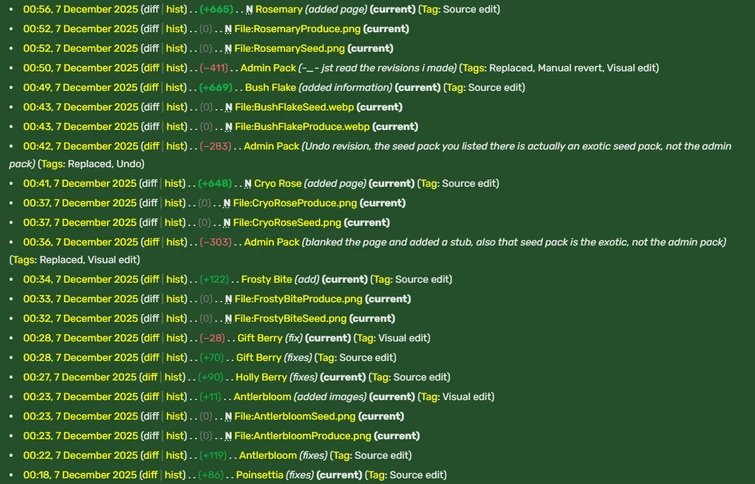Open File:FrostyBiteSeed.png link
This screenshot has width=755, height=484.
pyautogui.click(x=290, y=318)
